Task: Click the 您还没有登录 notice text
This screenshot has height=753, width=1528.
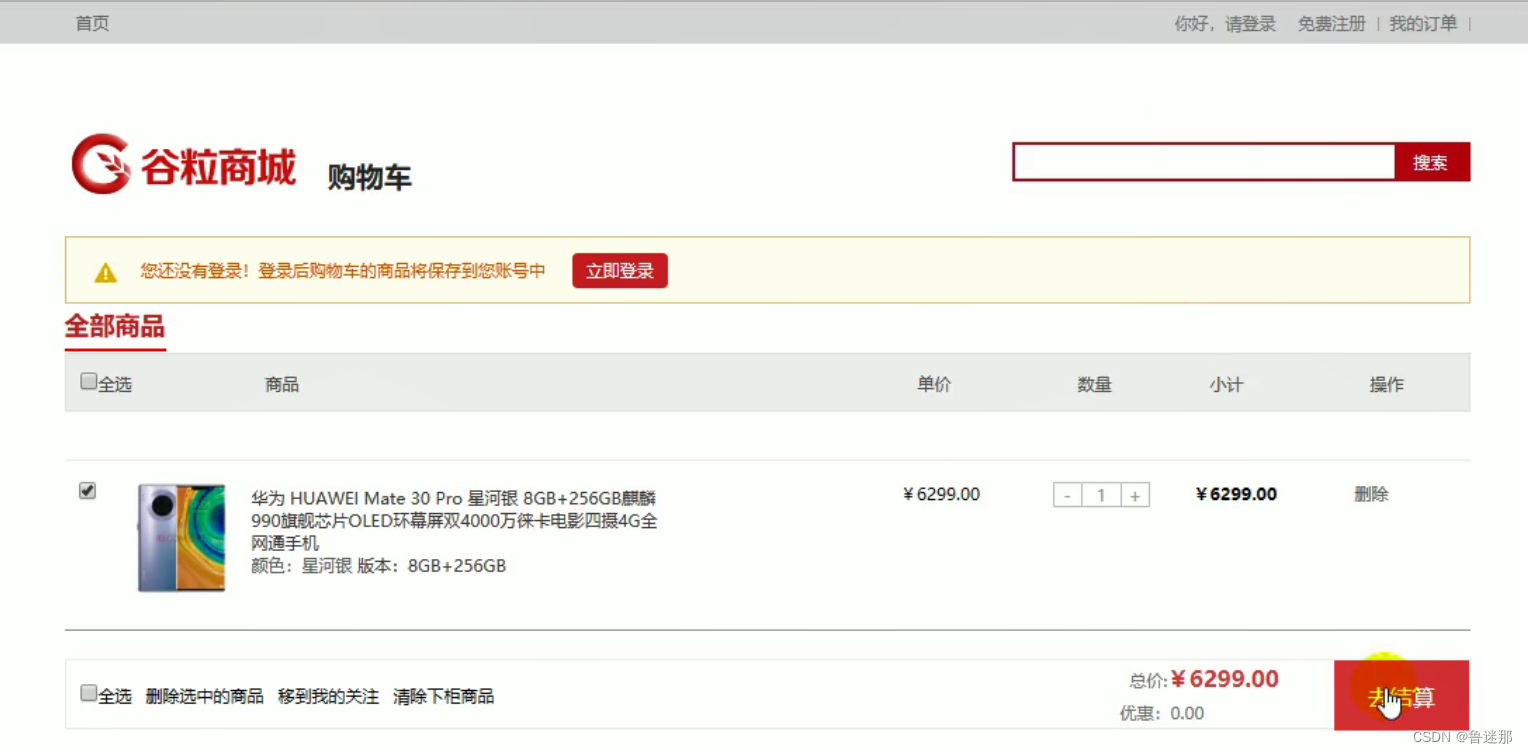Action: point(343,270)
